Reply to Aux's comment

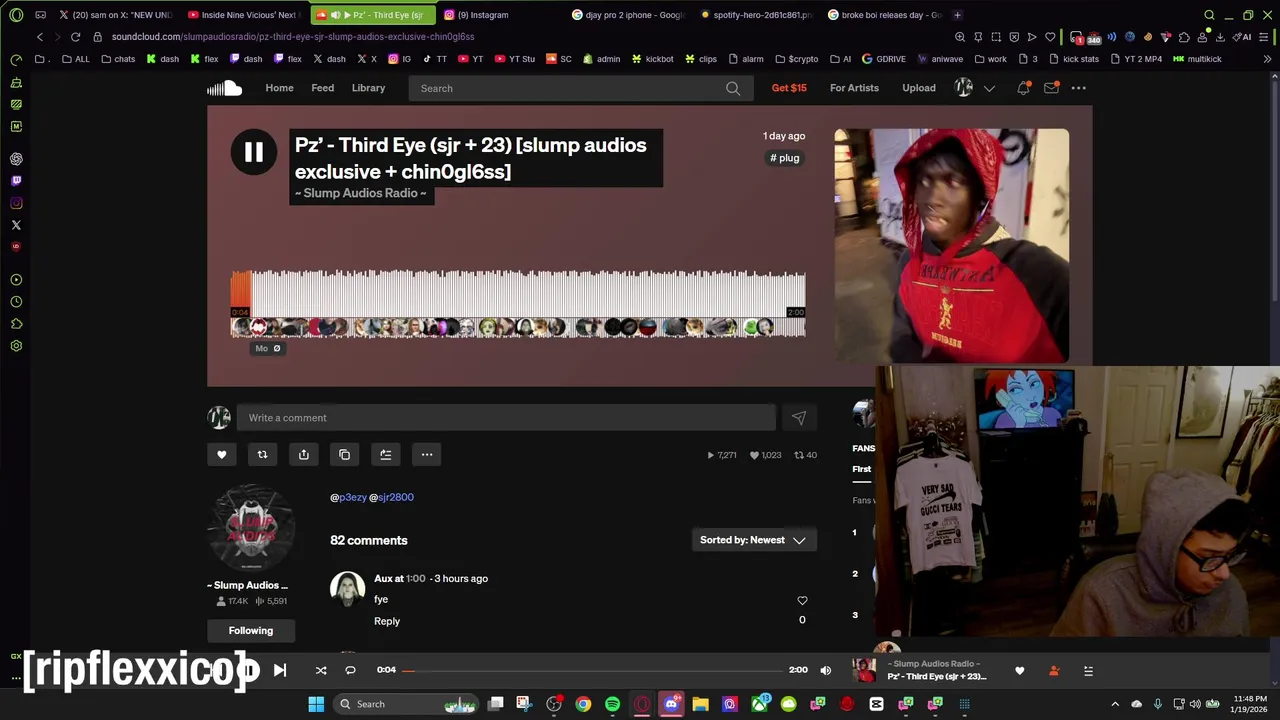coord(387,621)
